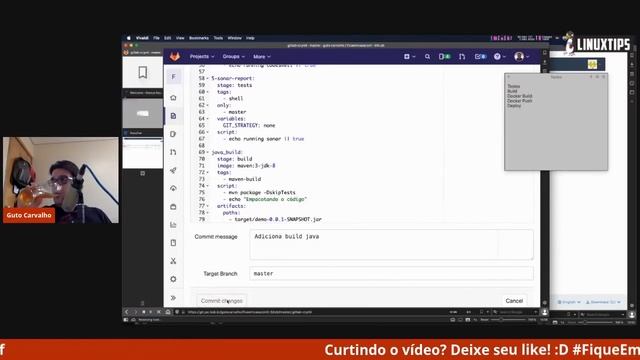Click into the Target Branch field
The image size is (640, 360).
pos(391,273)
